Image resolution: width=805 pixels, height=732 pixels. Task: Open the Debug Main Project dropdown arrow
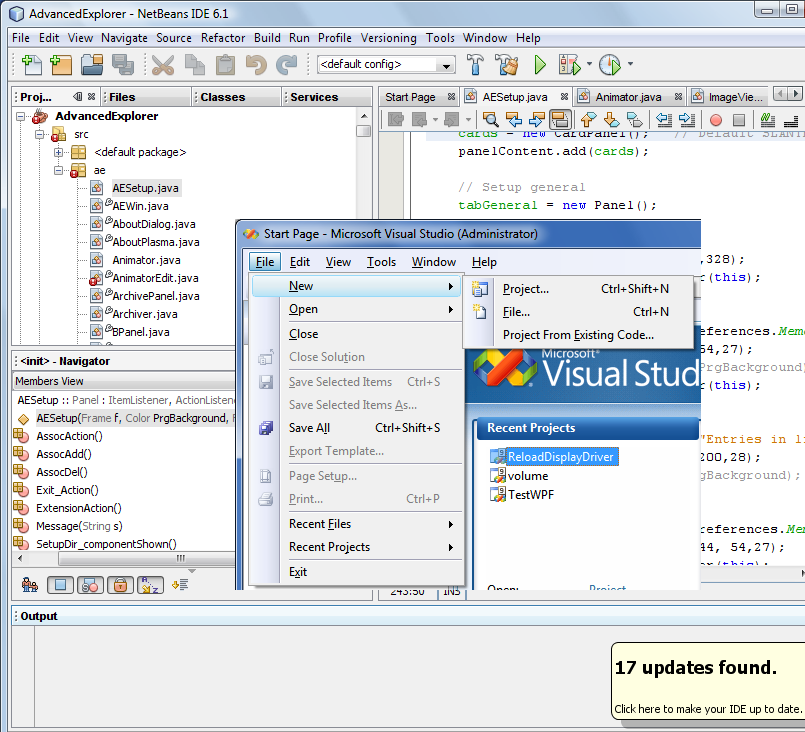point(589,64)
